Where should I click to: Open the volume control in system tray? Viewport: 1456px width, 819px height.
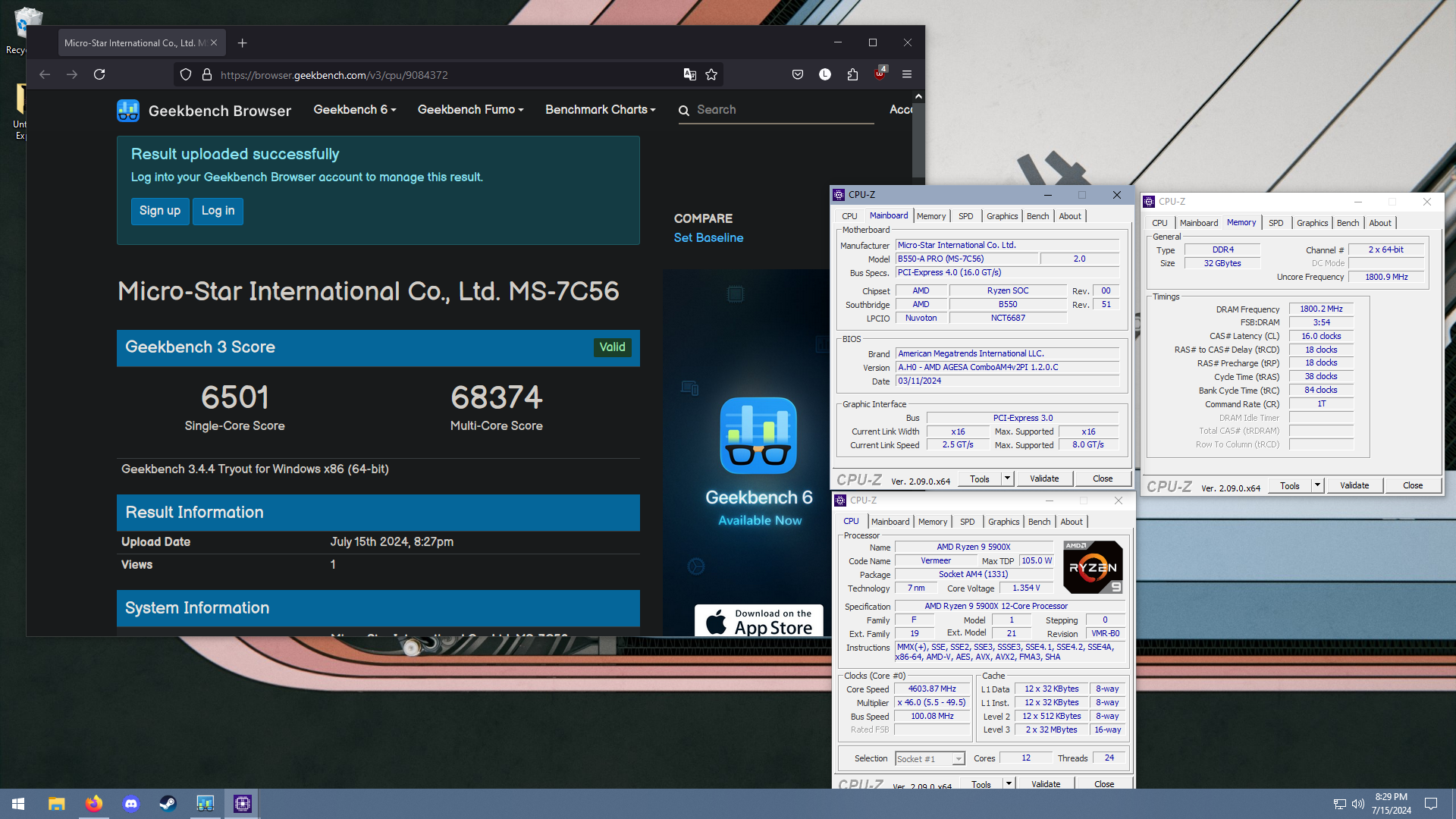1358,804
